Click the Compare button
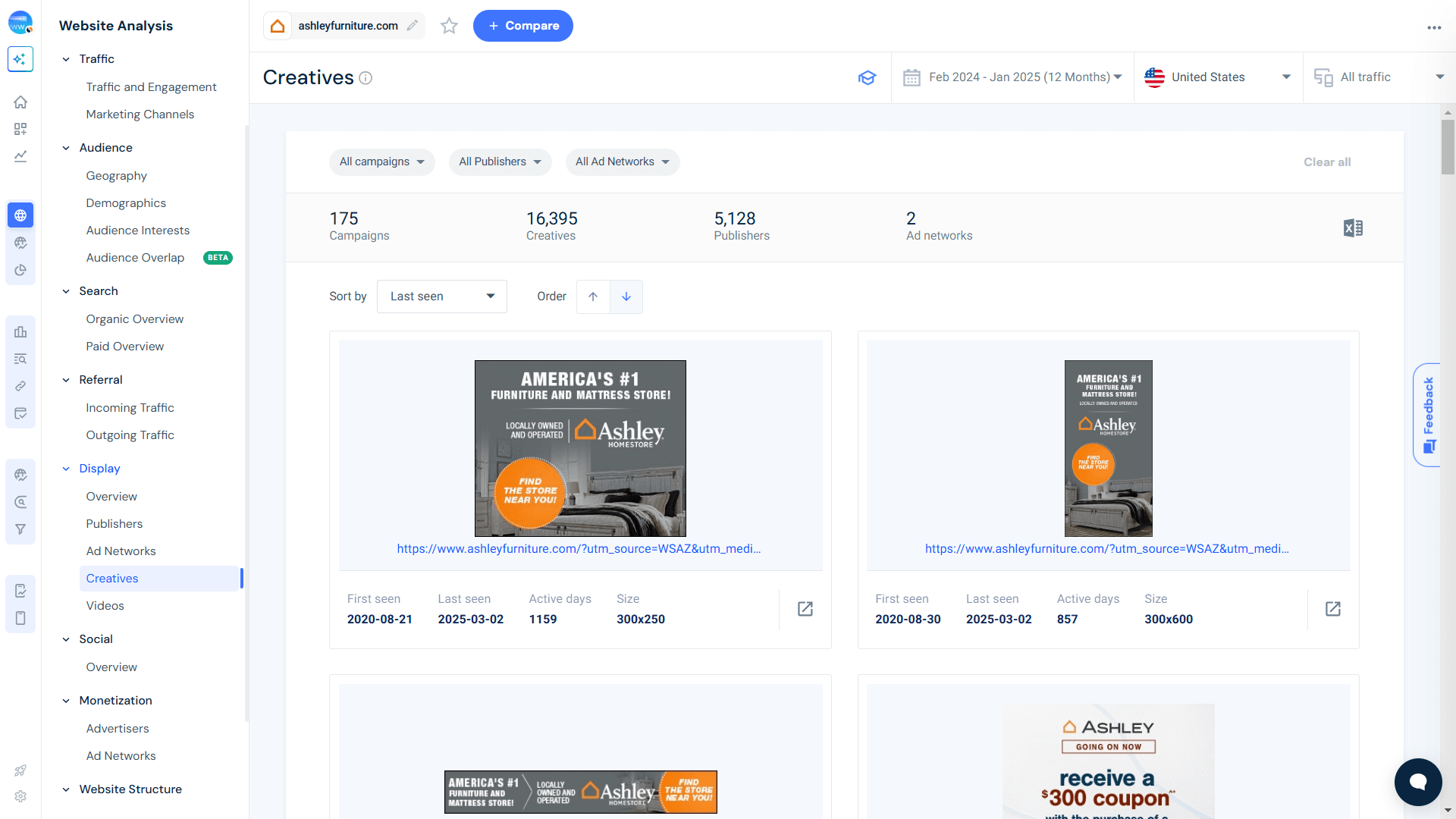This screenshot has height=819, width=1456. [523, 26]
